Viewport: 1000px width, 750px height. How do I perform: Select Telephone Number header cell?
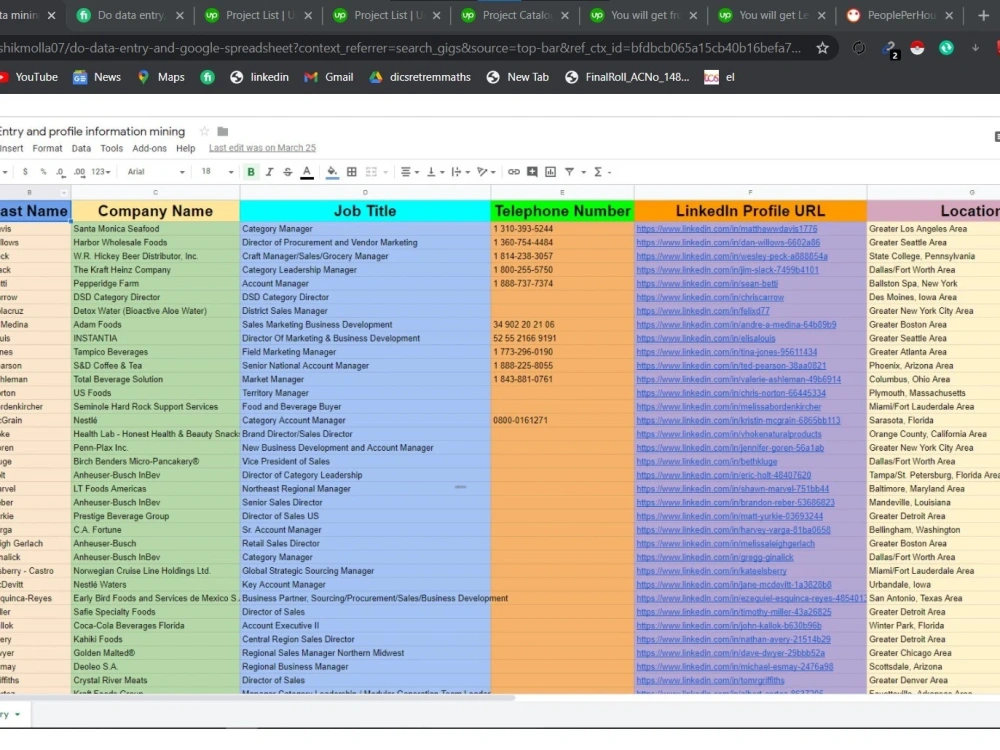click(x=562, y=211)
